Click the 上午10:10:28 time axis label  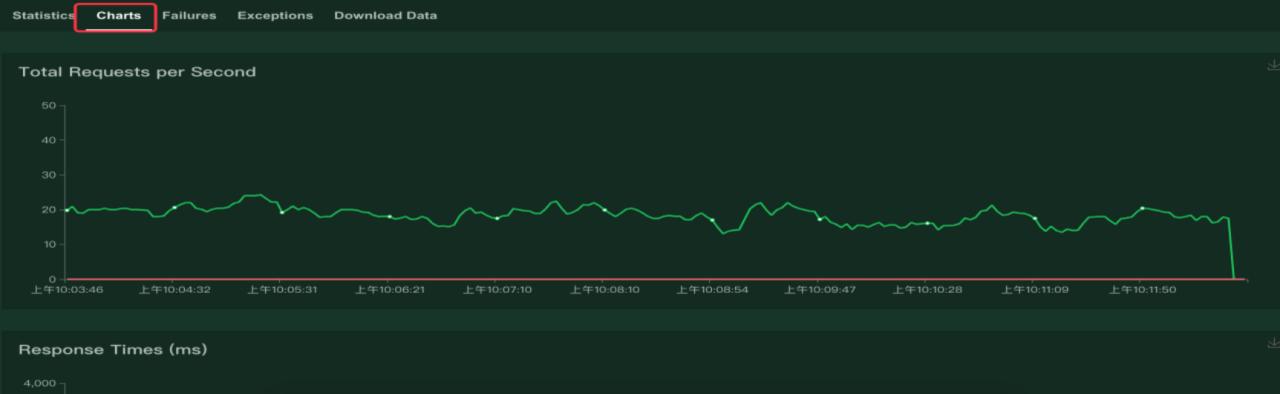click(927, 290)
